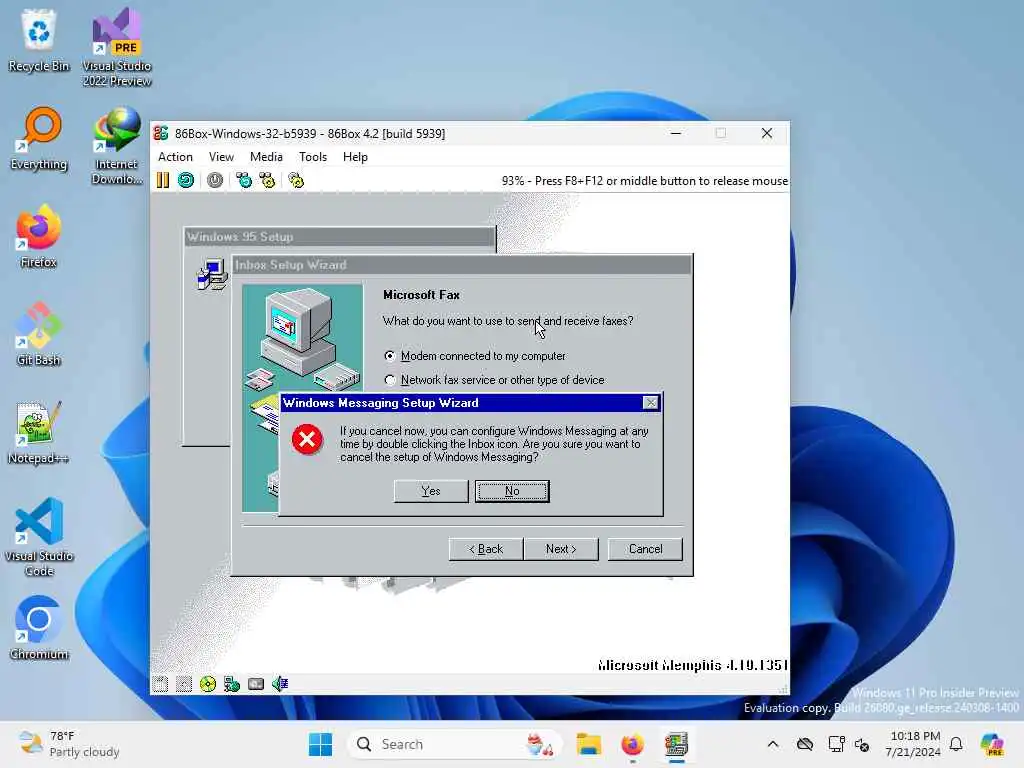
Task: Open Internet Download Manager desktop icon
Action: click(x=116, y=146)
